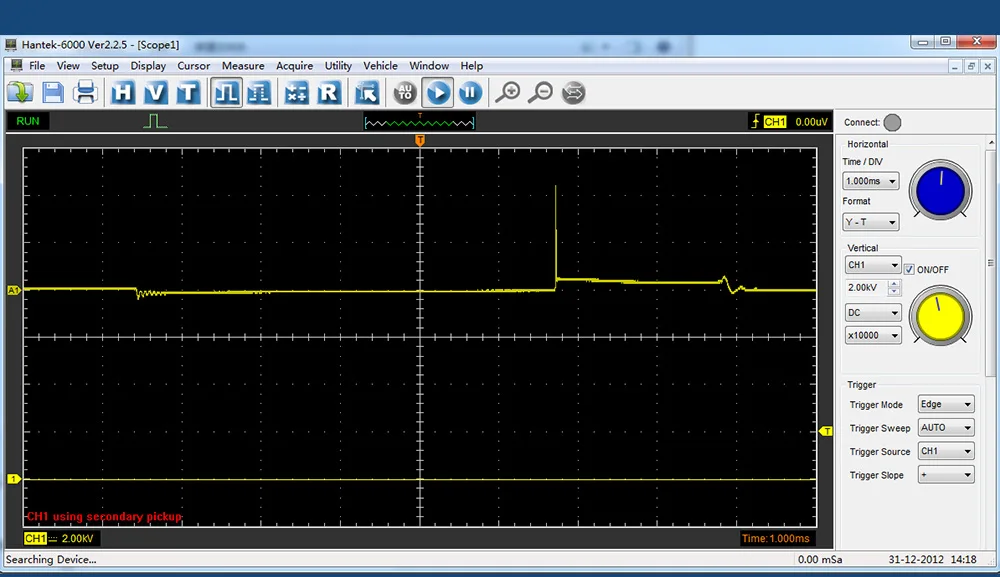Image resolution: width=1000 pixels, height=577 pixels.
Task: Click the zoom in magnifier icon
Action: tap(508, 93)
